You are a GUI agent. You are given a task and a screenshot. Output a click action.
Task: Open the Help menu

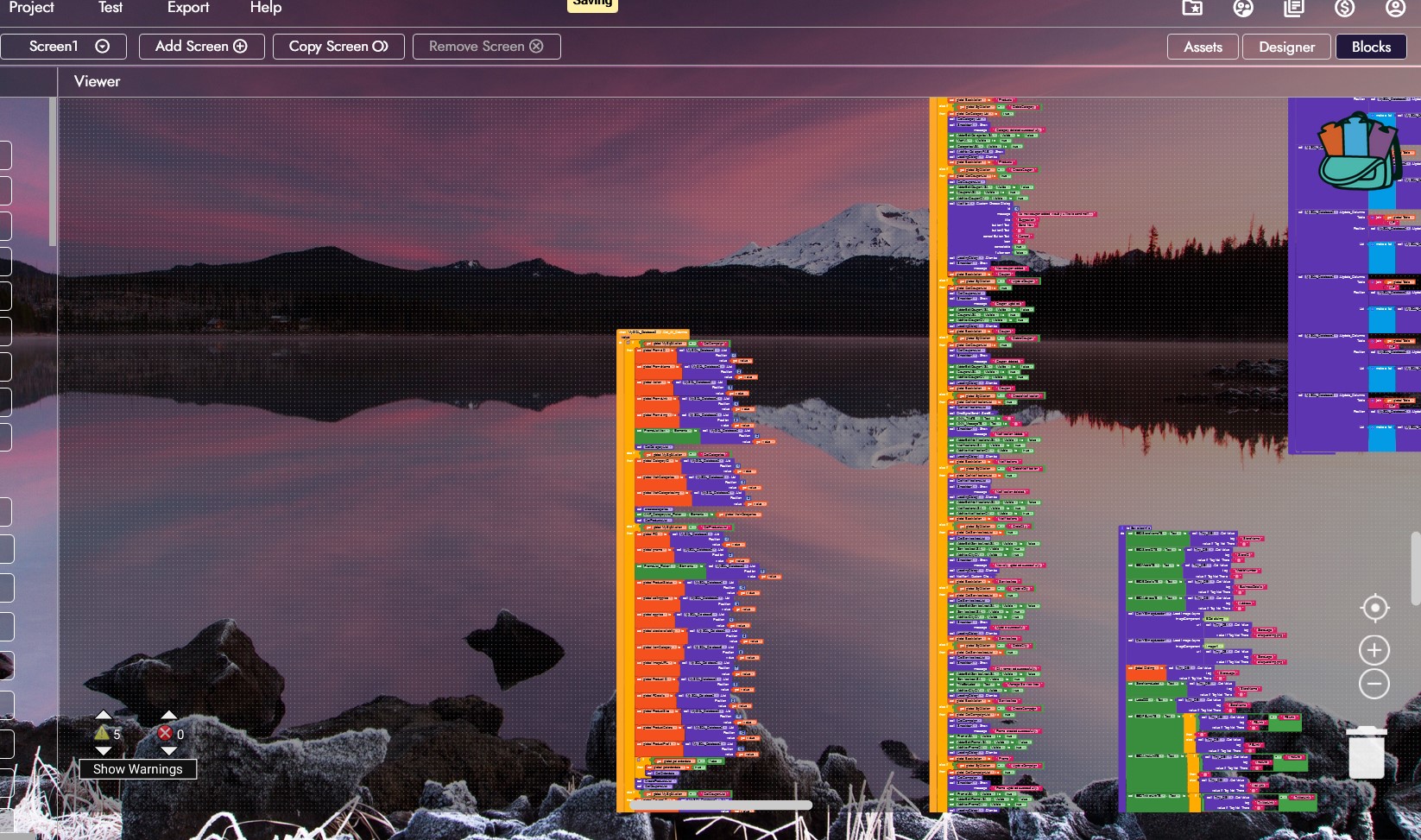pyautogui.click(x=266, y=8)
